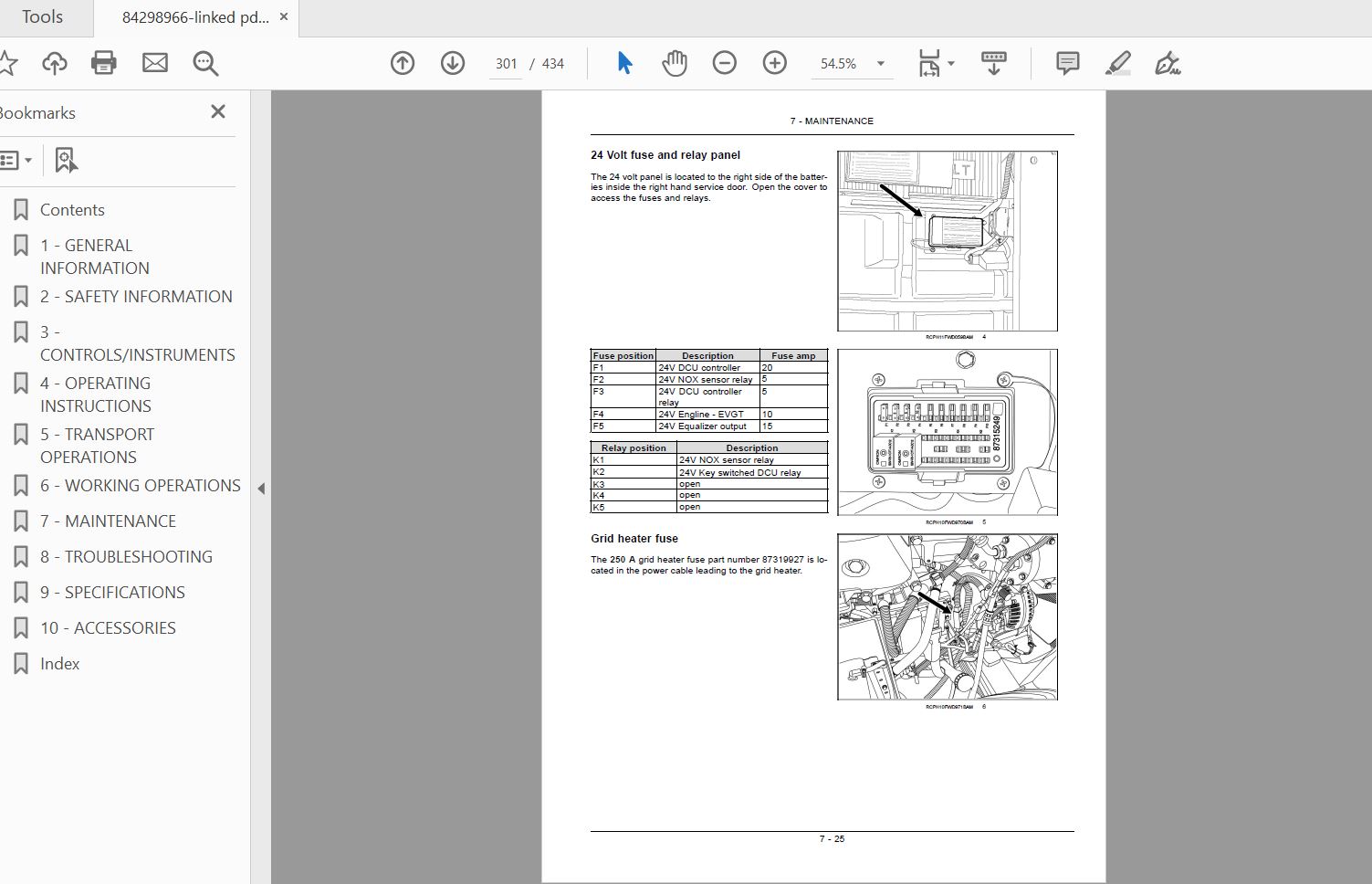Go to previous page arrow

403,63
